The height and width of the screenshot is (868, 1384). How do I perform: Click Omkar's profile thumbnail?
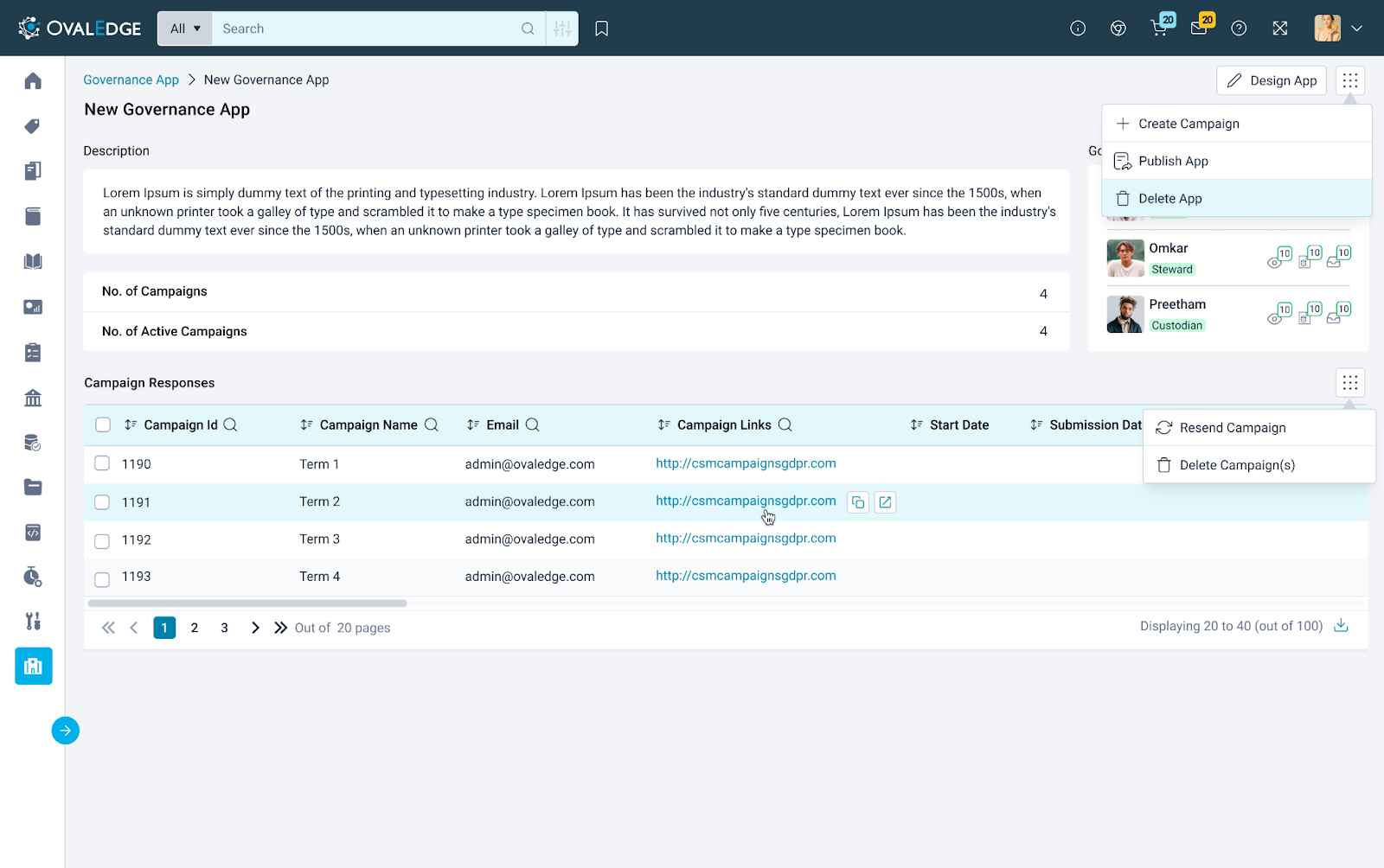1125,258
